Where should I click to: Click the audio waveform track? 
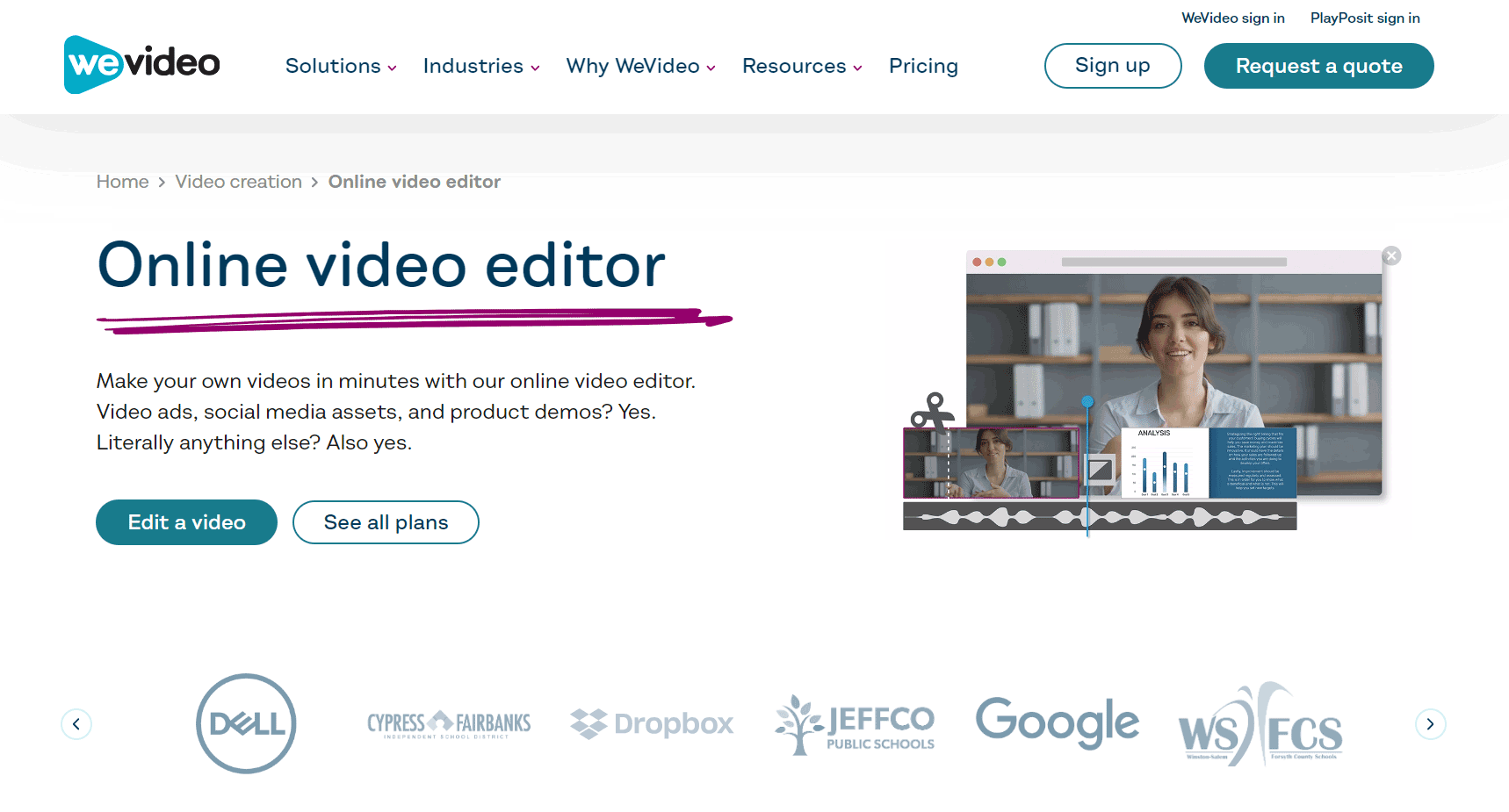(1100, 517)
